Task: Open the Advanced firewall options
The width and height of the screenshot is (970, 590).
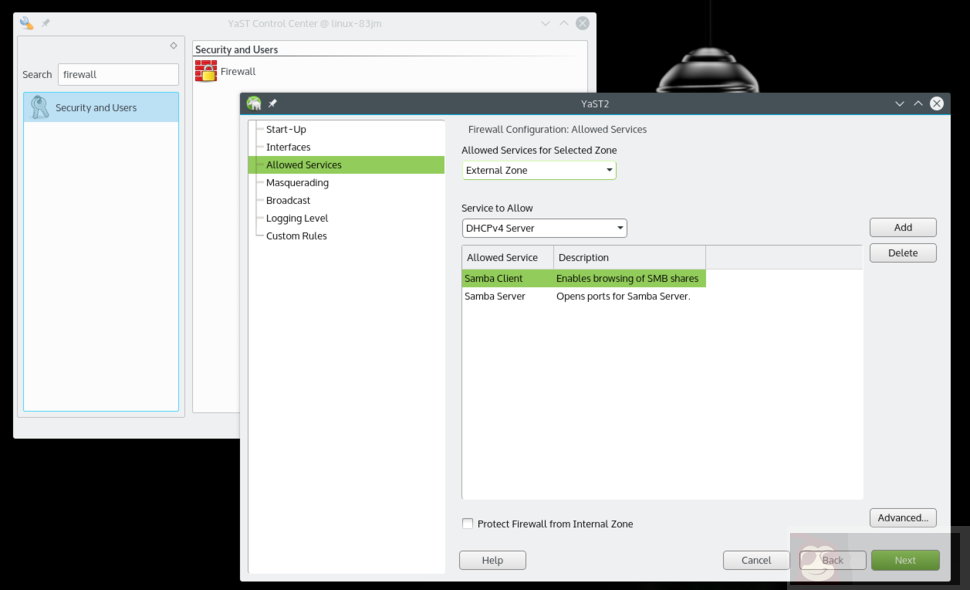Action: coord(902,517)
